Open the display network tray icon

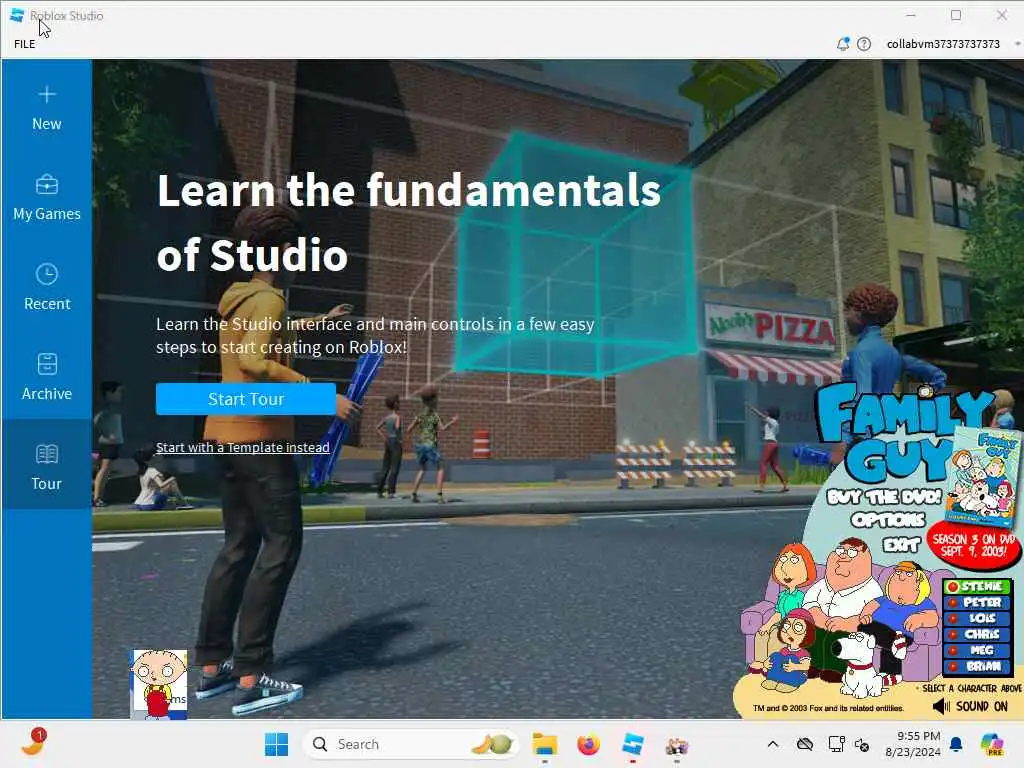(836, 744)
